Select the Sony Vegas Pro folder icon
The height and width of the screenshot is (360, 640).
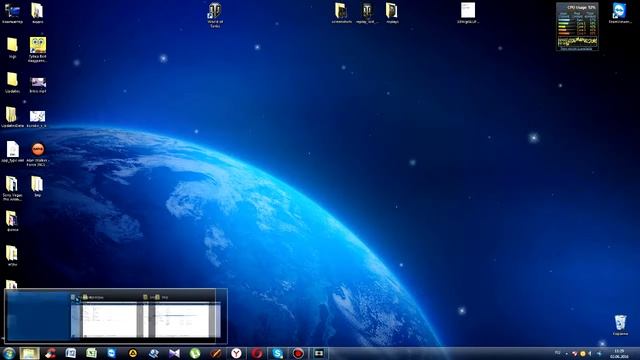(12, 188)
